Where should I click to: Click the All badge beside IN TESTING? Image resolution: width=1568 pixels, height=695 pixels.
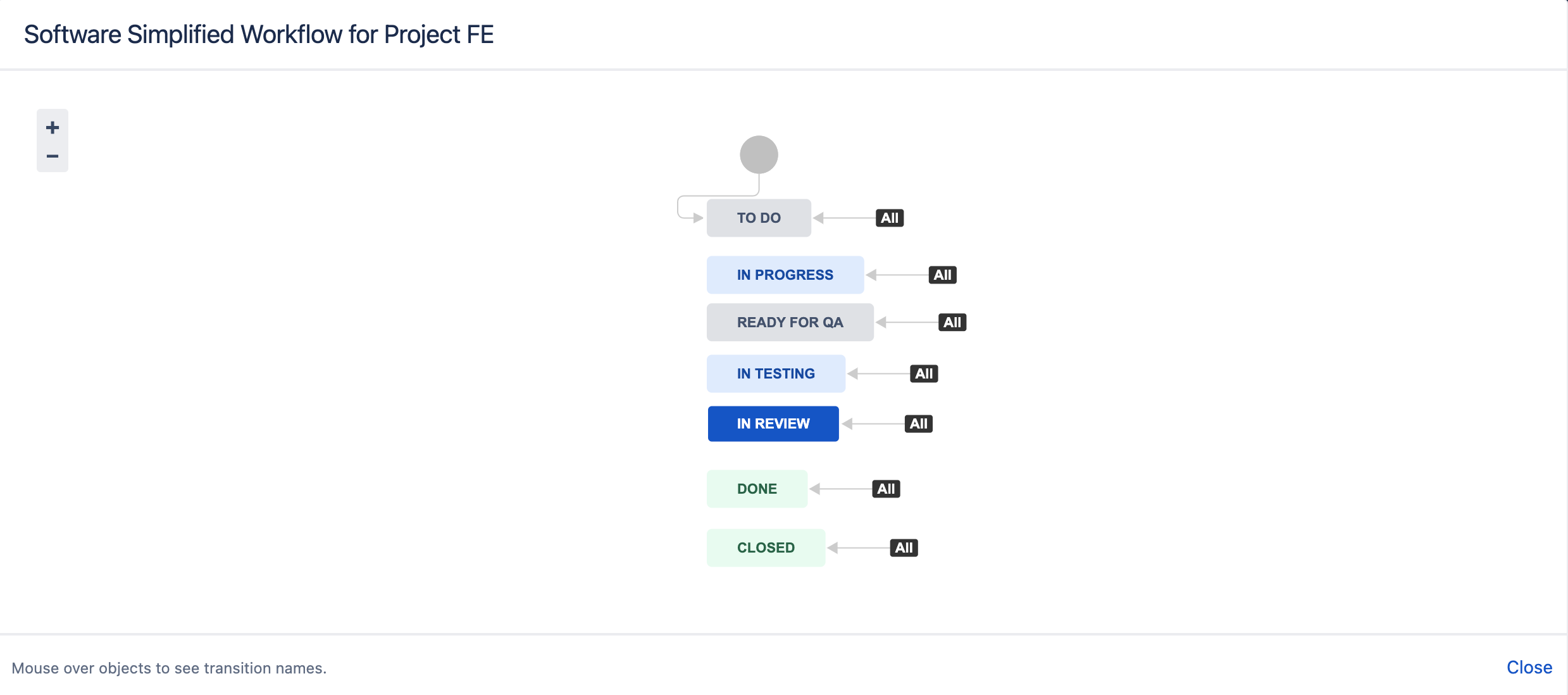(924, 373)
